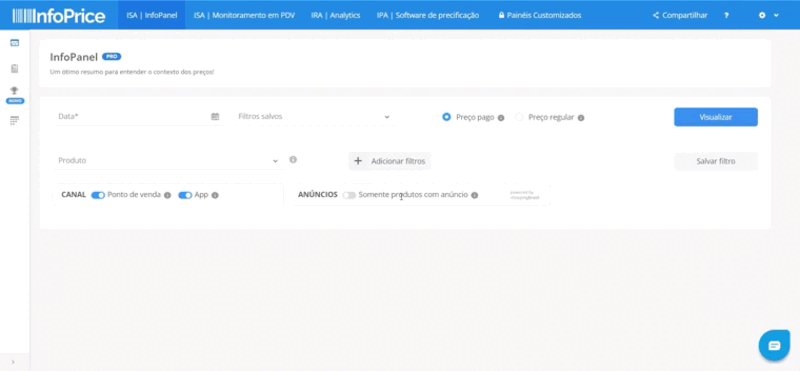
Task: Toggle the Ponto de venda switch
Action: (x=98, y=195)
